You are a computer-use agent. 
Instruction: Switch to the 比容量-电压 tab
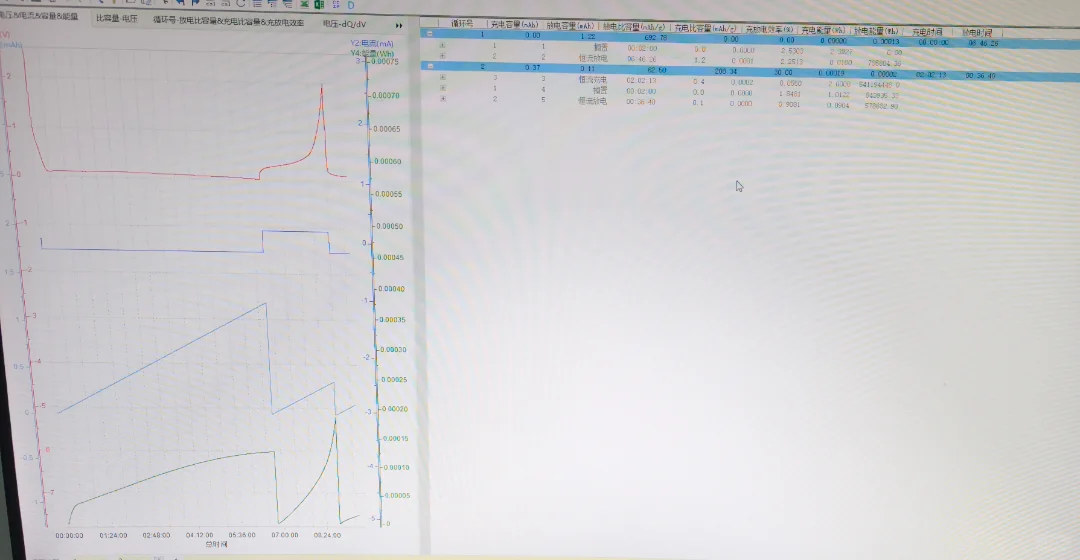(x=116, y=19)
